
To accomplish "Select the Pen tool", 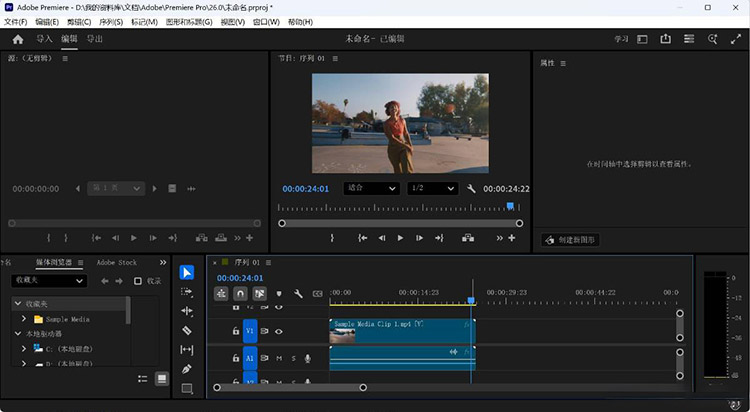I will click(187, 369).
